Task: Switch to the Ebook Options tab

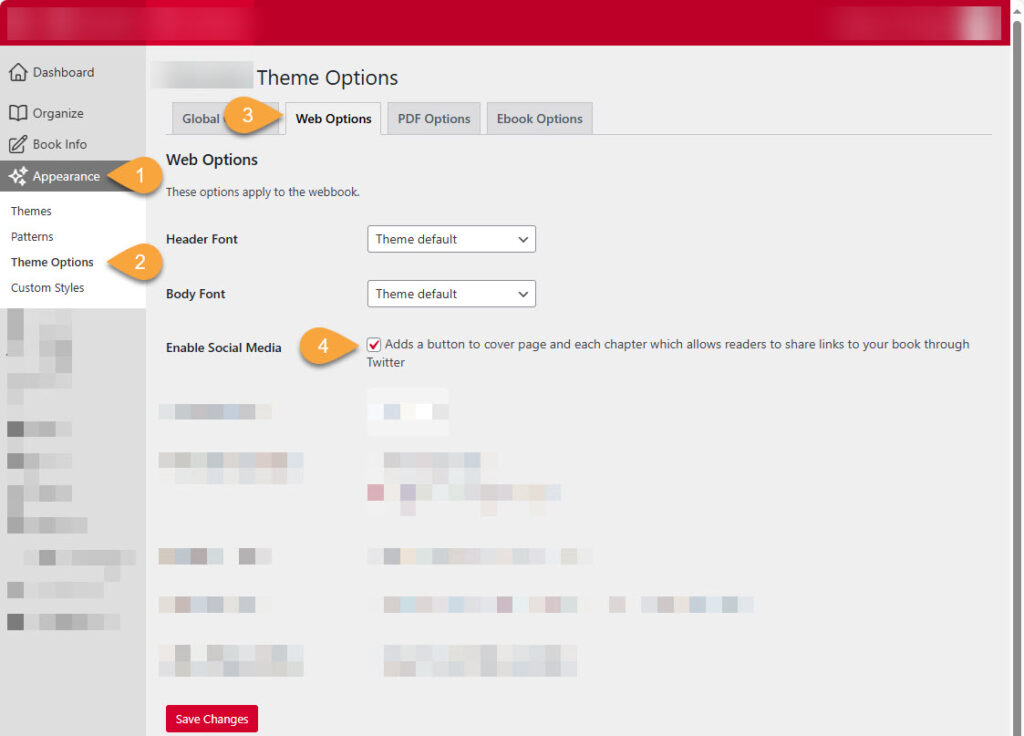Action: pos(539,118)
